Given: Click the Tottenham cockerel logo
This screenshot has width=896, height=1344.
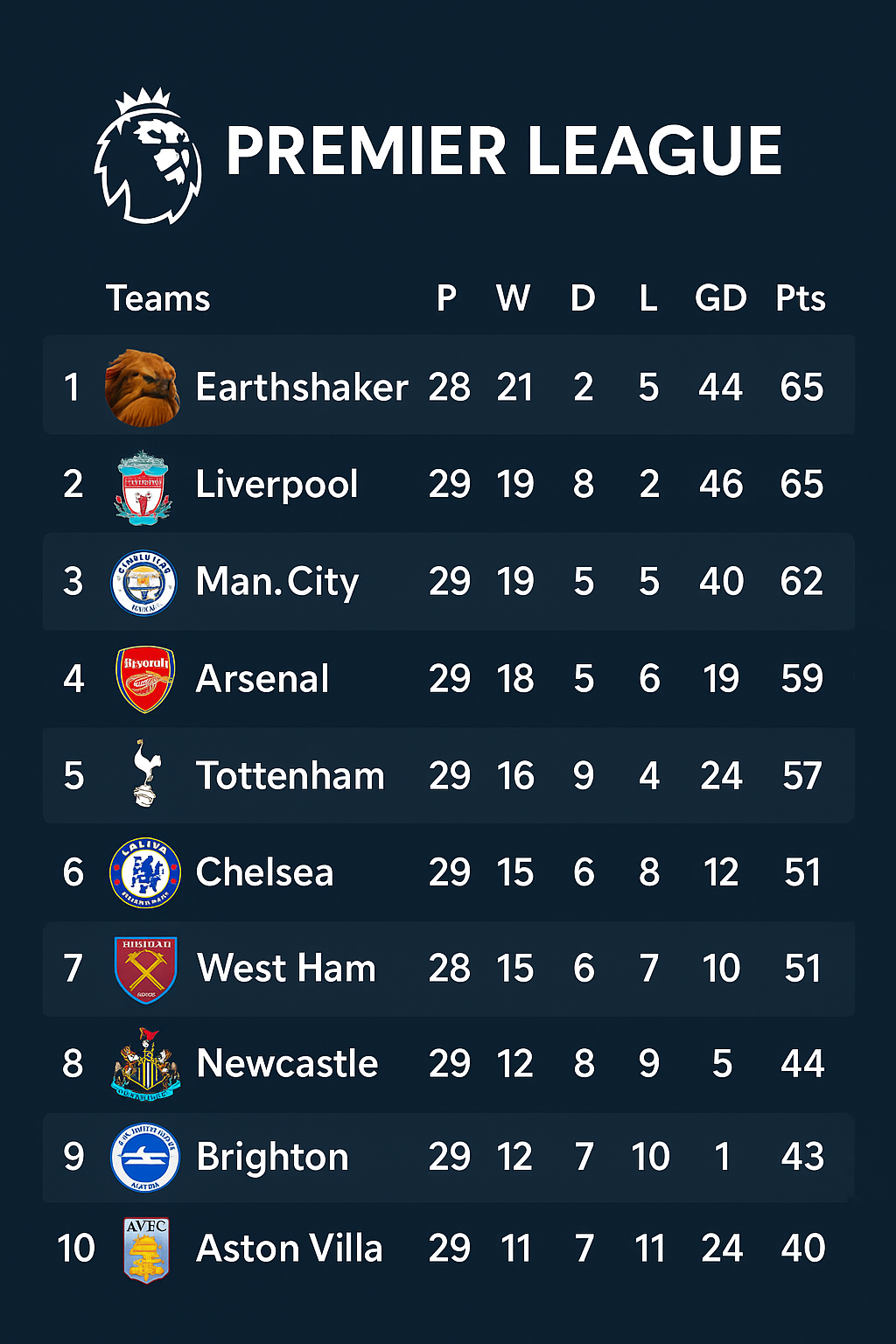Looking at the screenshot, I should [145, 773].
